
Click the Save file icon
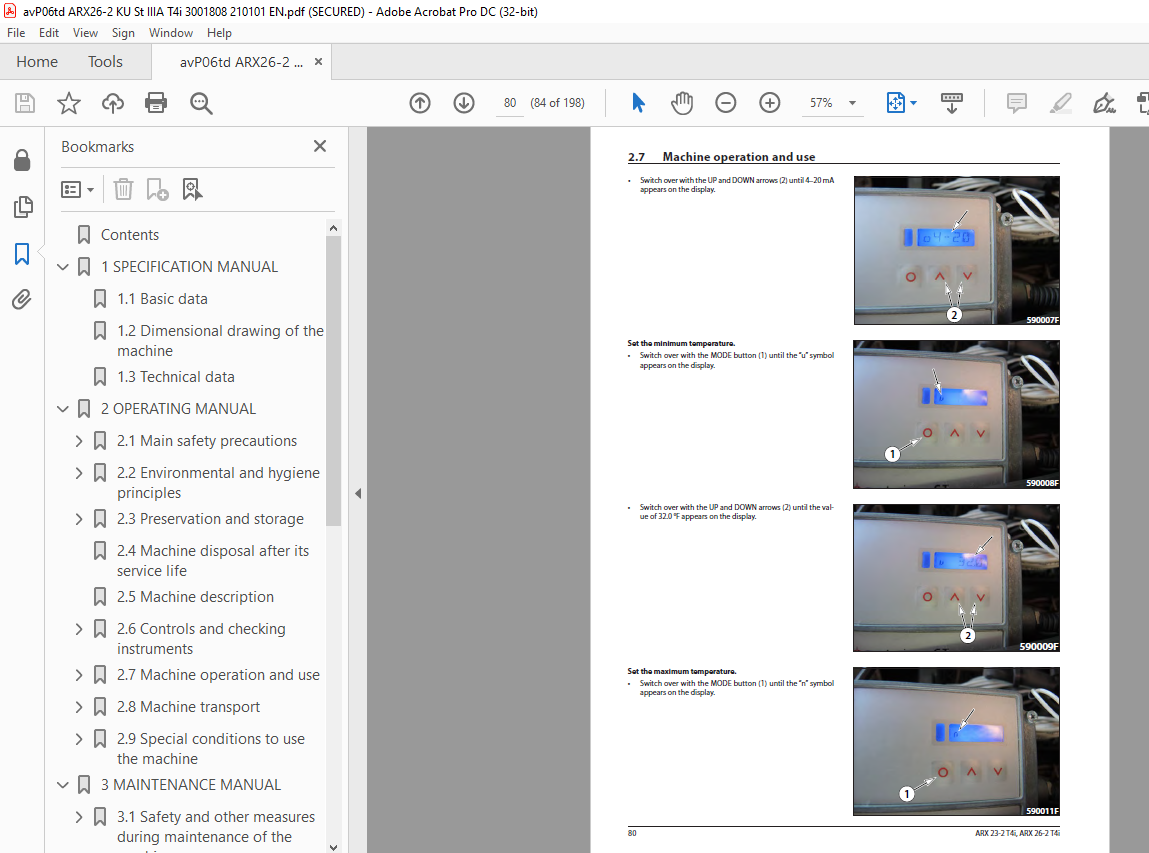coord(25,103)
